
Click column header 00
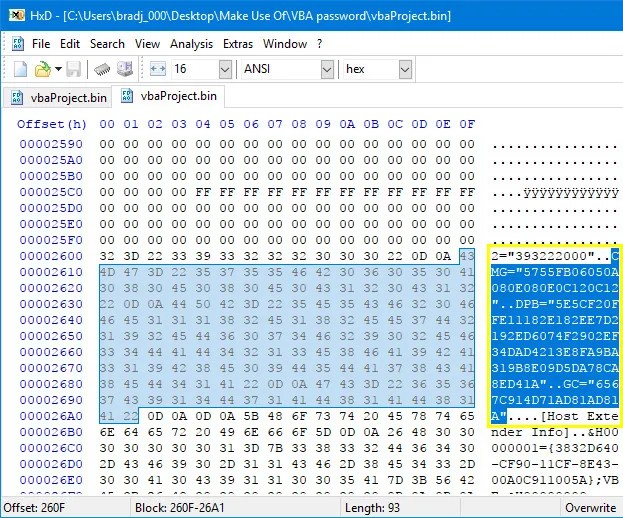click(107, 124)
